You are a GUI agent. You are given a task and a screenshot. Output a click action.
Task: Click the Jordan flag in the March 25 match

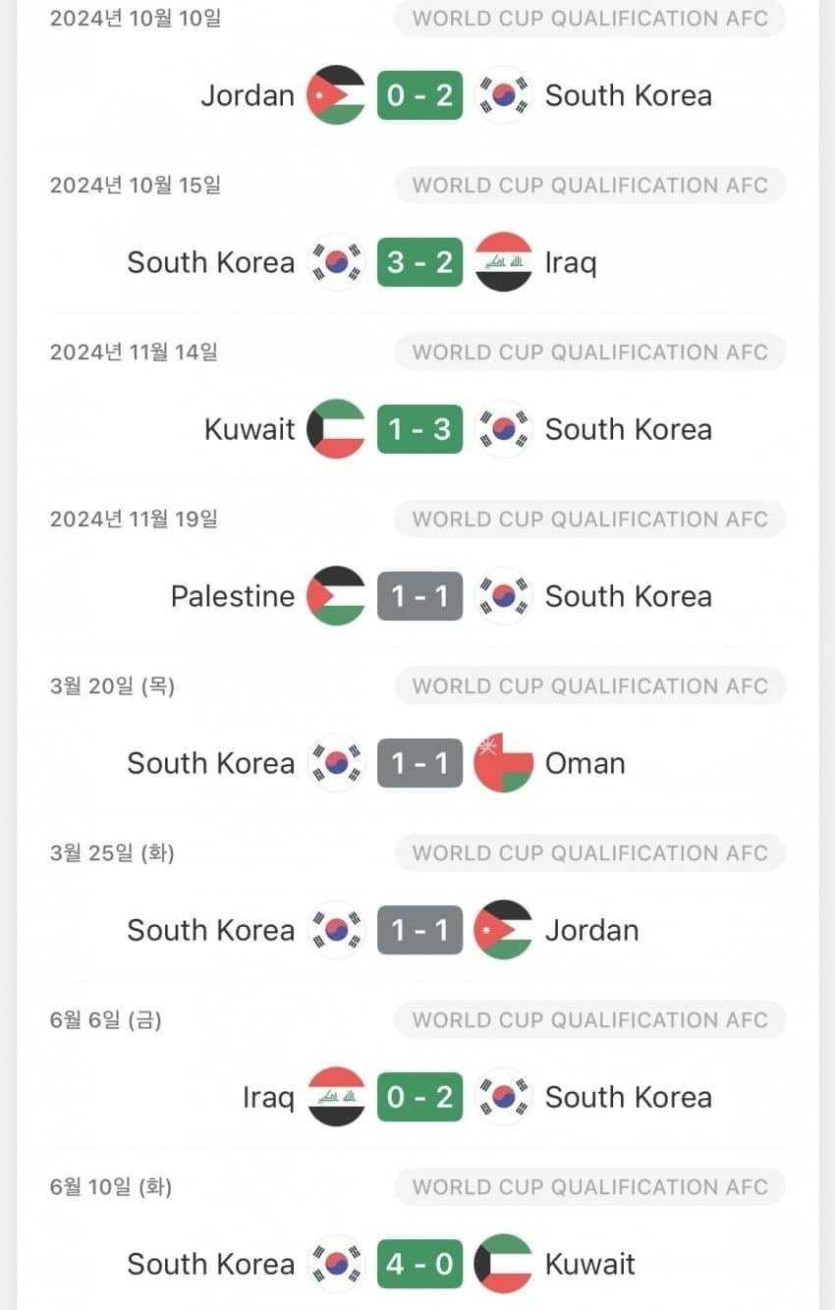[x=504, y=931]
